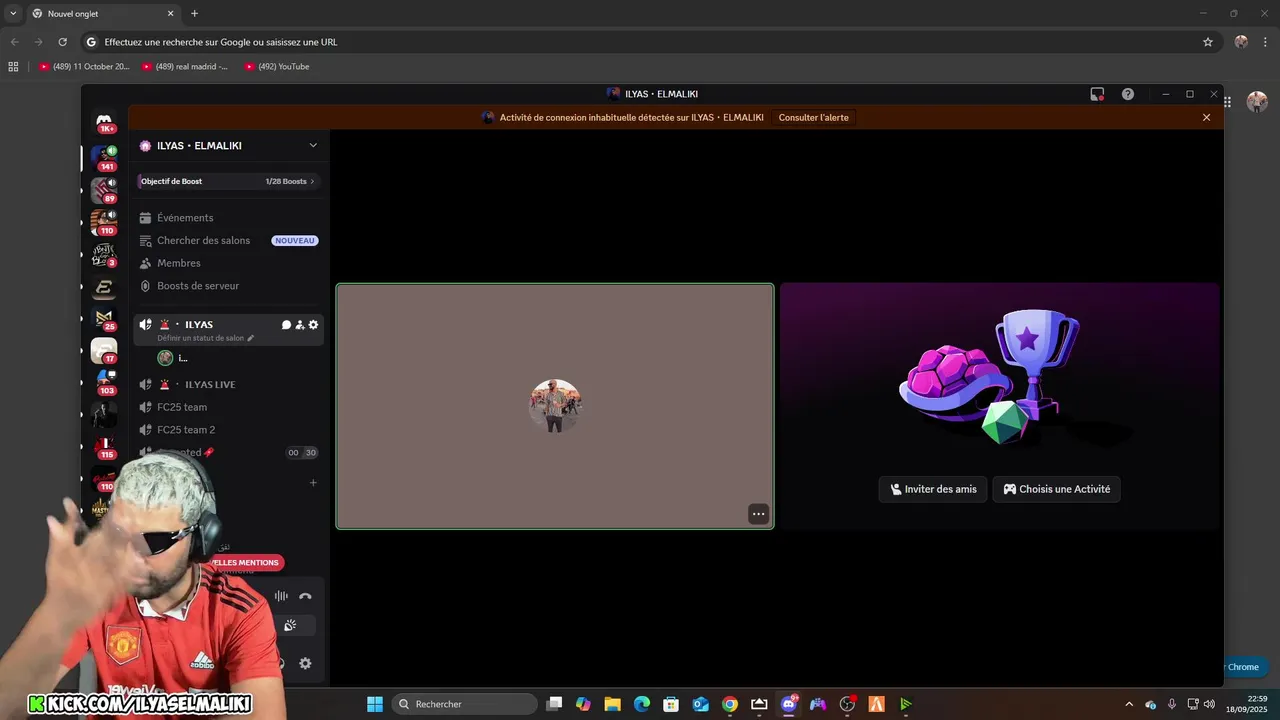Open YouTube bookmark (492)

(x=277, y=67)
